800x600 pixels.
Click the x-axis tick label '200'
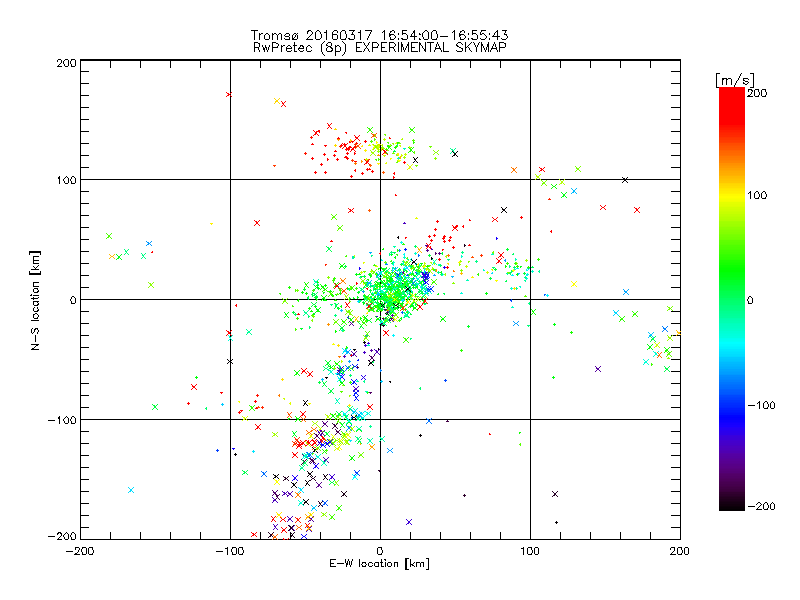click(x=680, y=551)
